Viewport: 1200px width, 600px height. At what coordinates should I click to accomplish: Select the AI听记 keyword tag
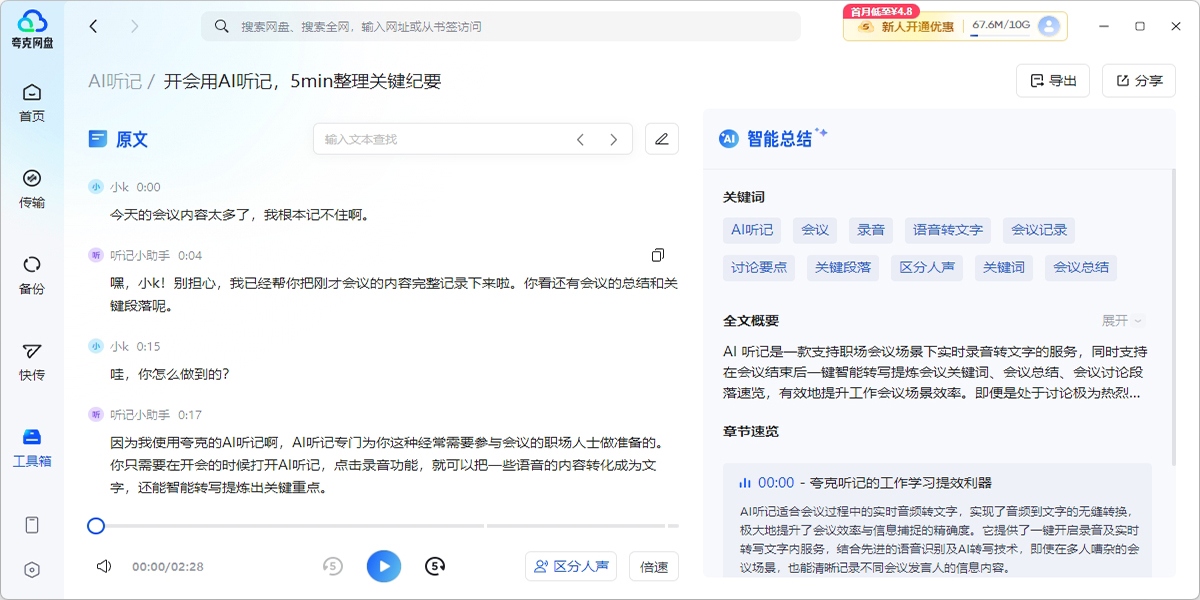(x=752, y=230)
